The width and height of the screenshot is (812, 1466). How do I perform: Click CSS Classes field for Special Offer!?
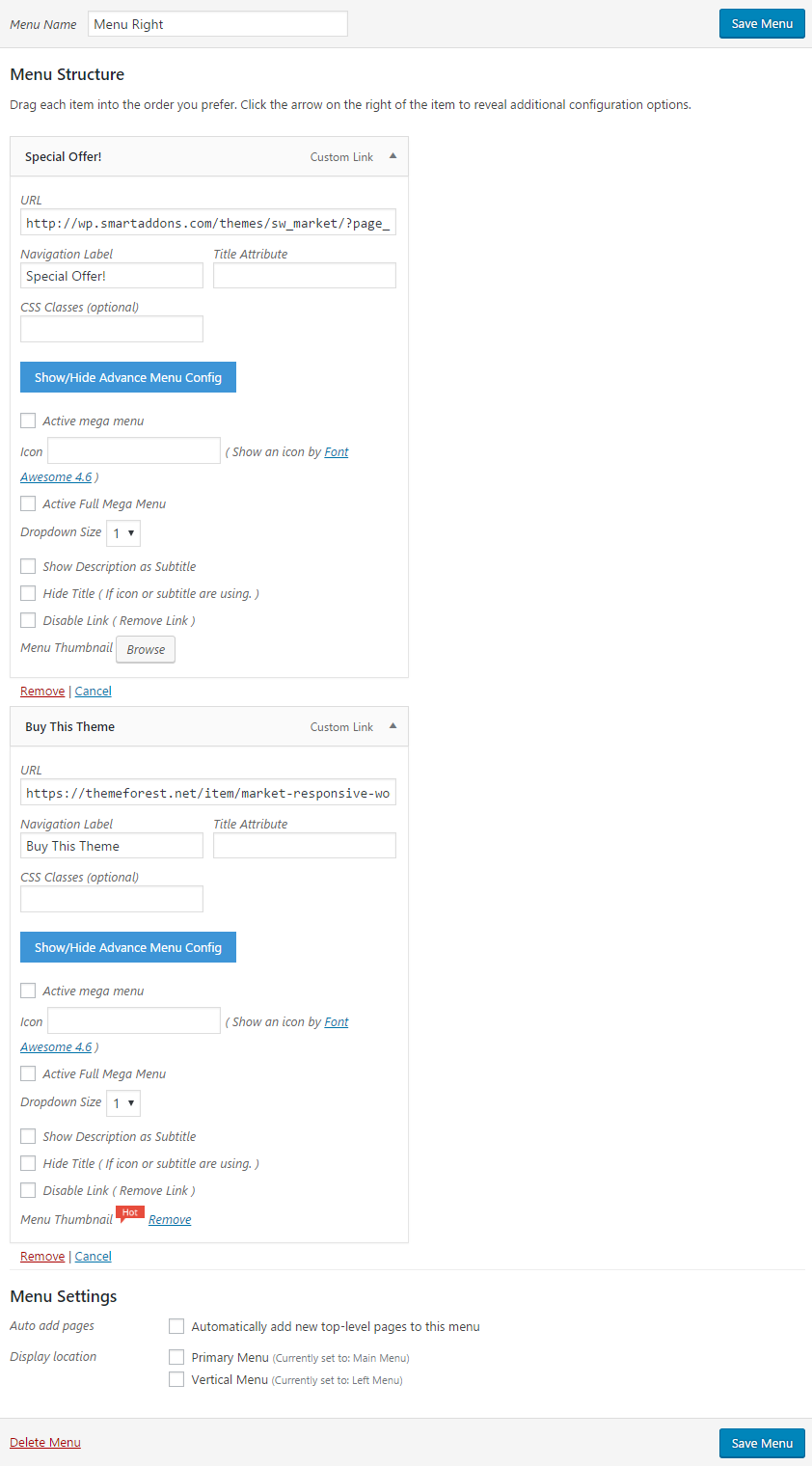[112, 329]
